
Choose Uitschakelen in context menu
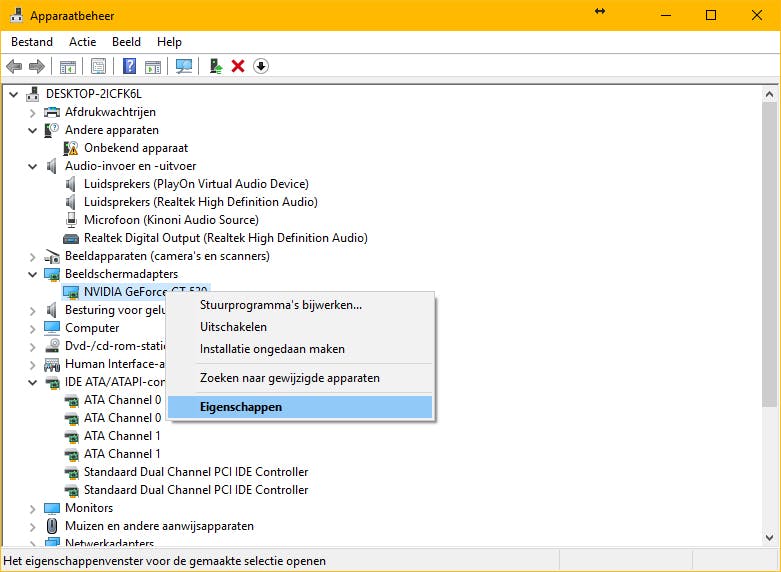coord(300,327)
